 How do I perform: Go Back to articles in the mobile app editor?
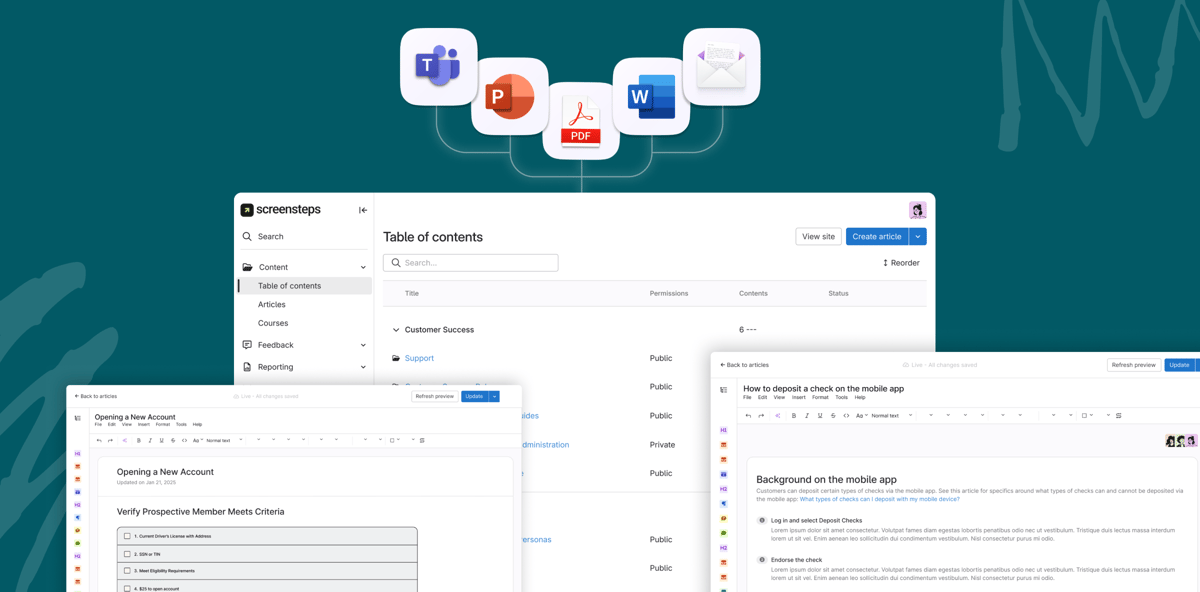[745, 365]
